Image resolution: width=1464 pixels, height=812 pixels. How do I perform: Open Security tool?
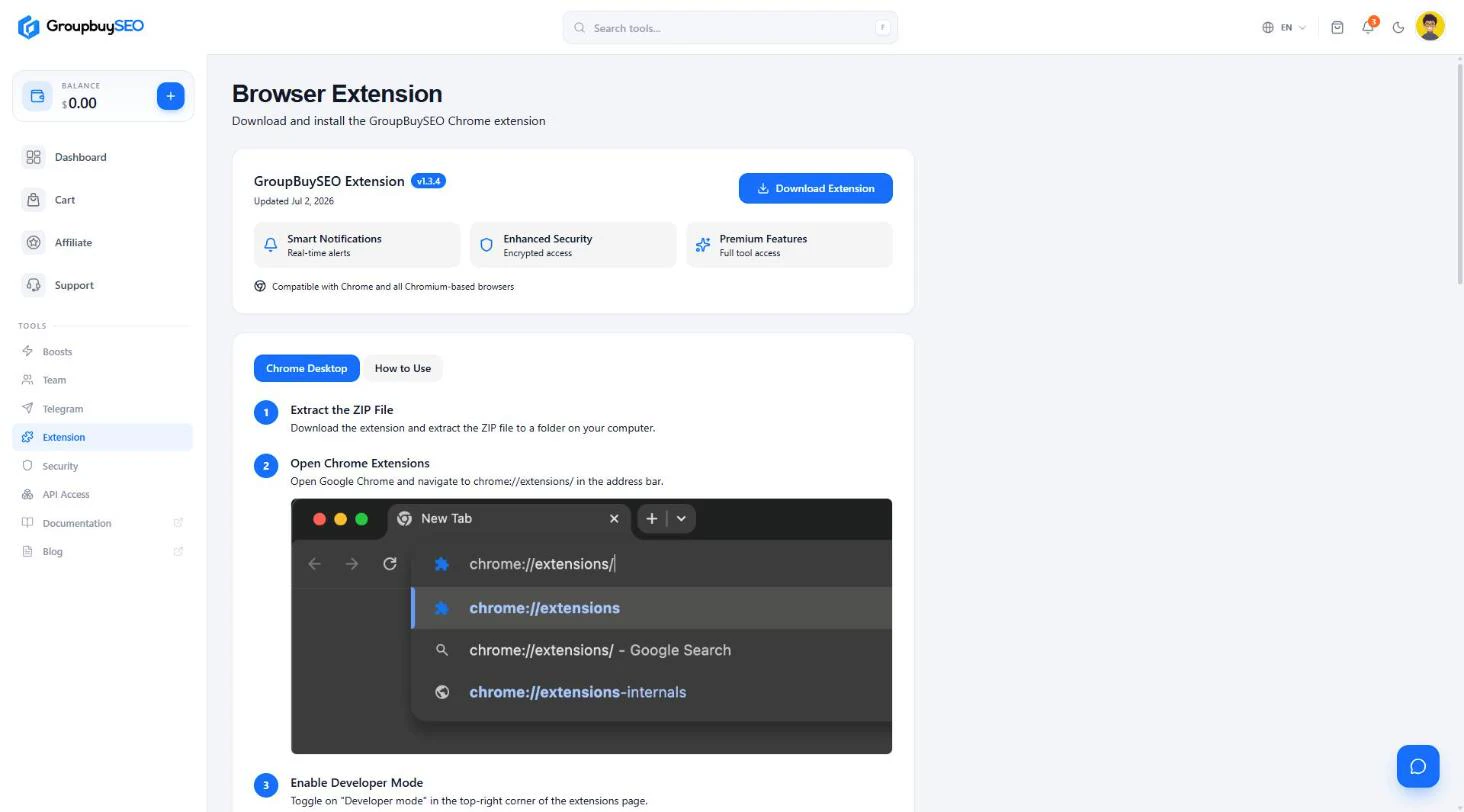coord(102,466)
